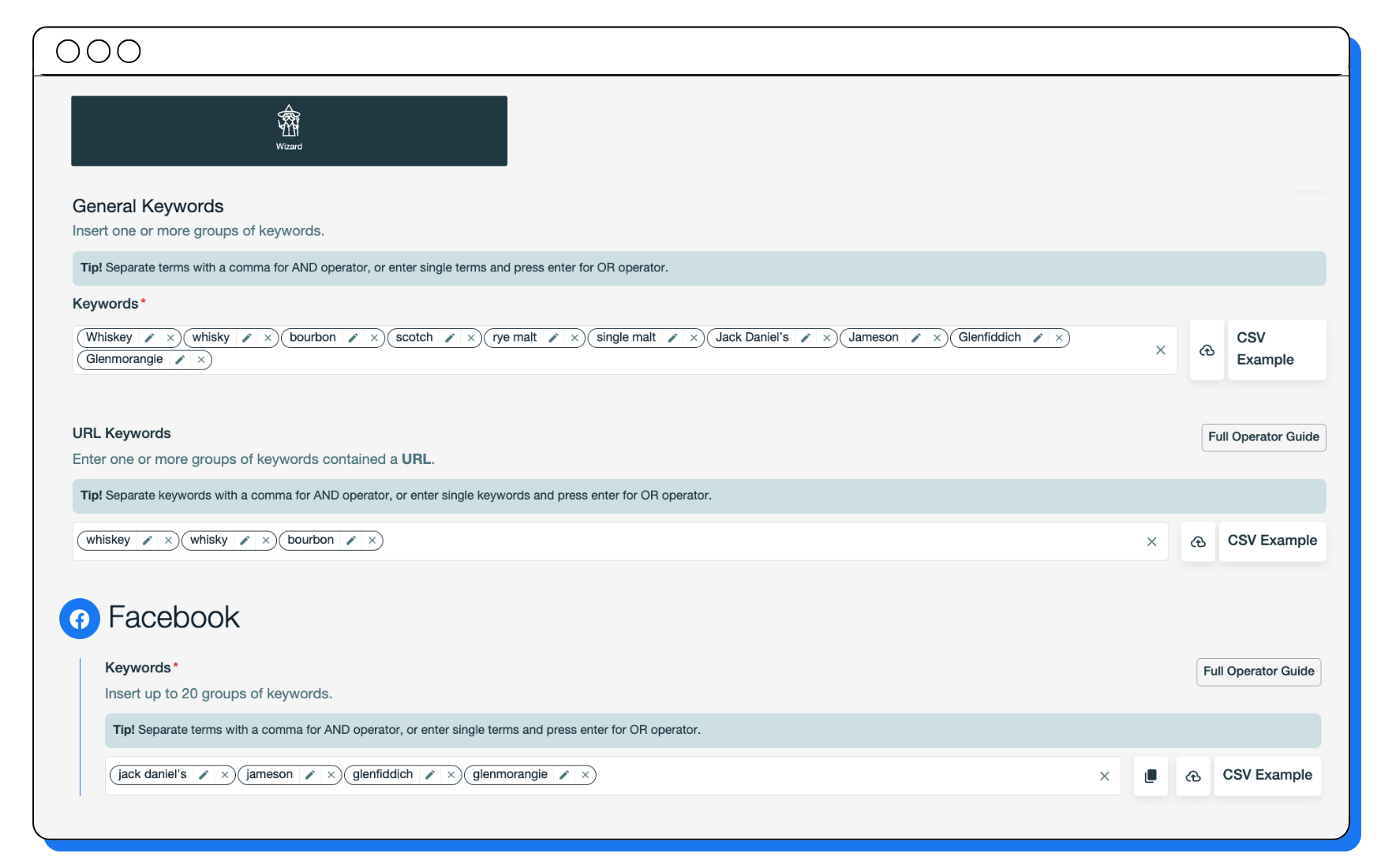The image size is (1381, 868).
Task: Open CSV Example for URL keywords
Action: point(1272,541)
